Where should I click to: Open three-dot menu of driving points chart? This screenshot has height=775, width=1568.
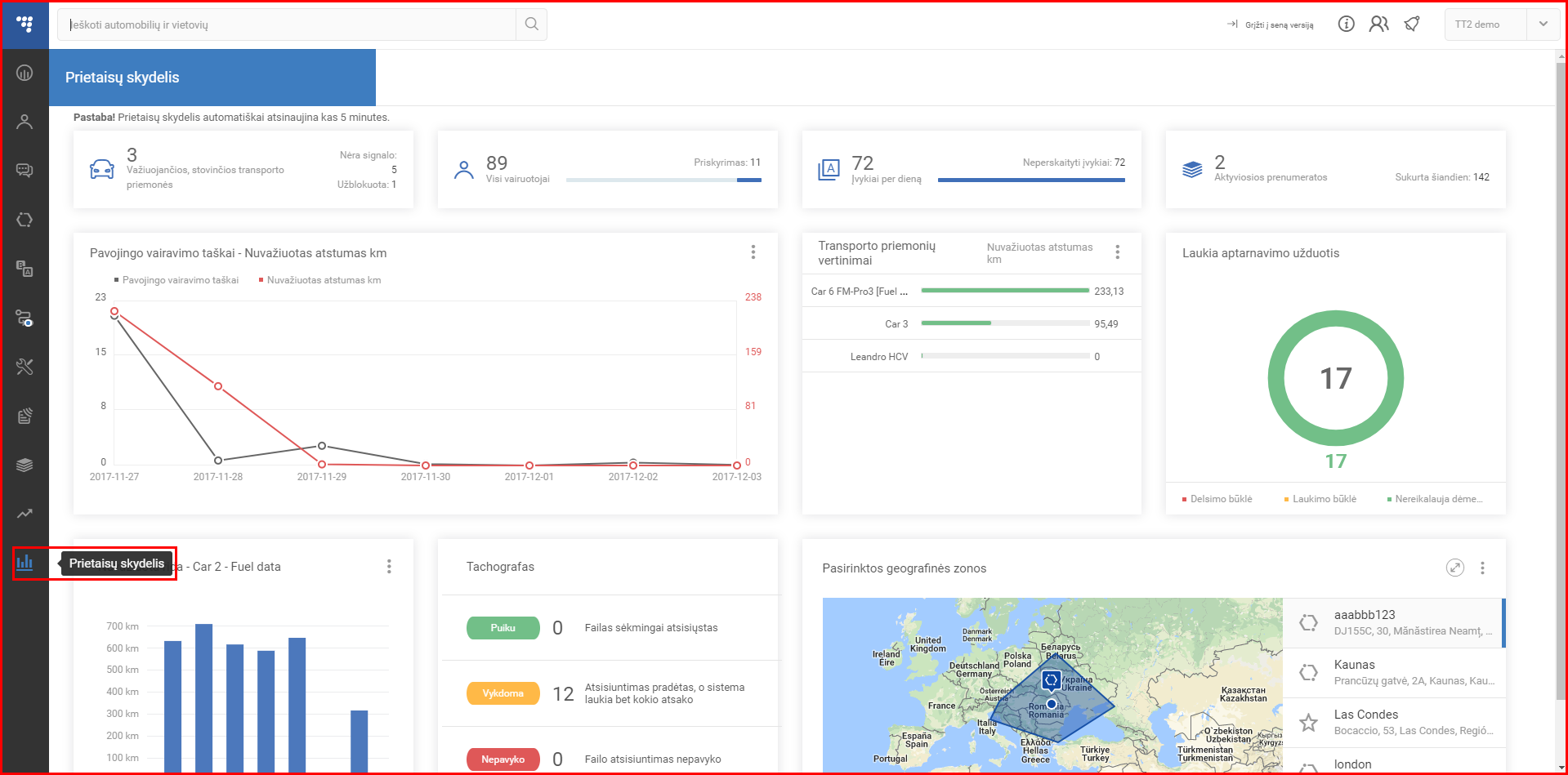pos(753,252)
